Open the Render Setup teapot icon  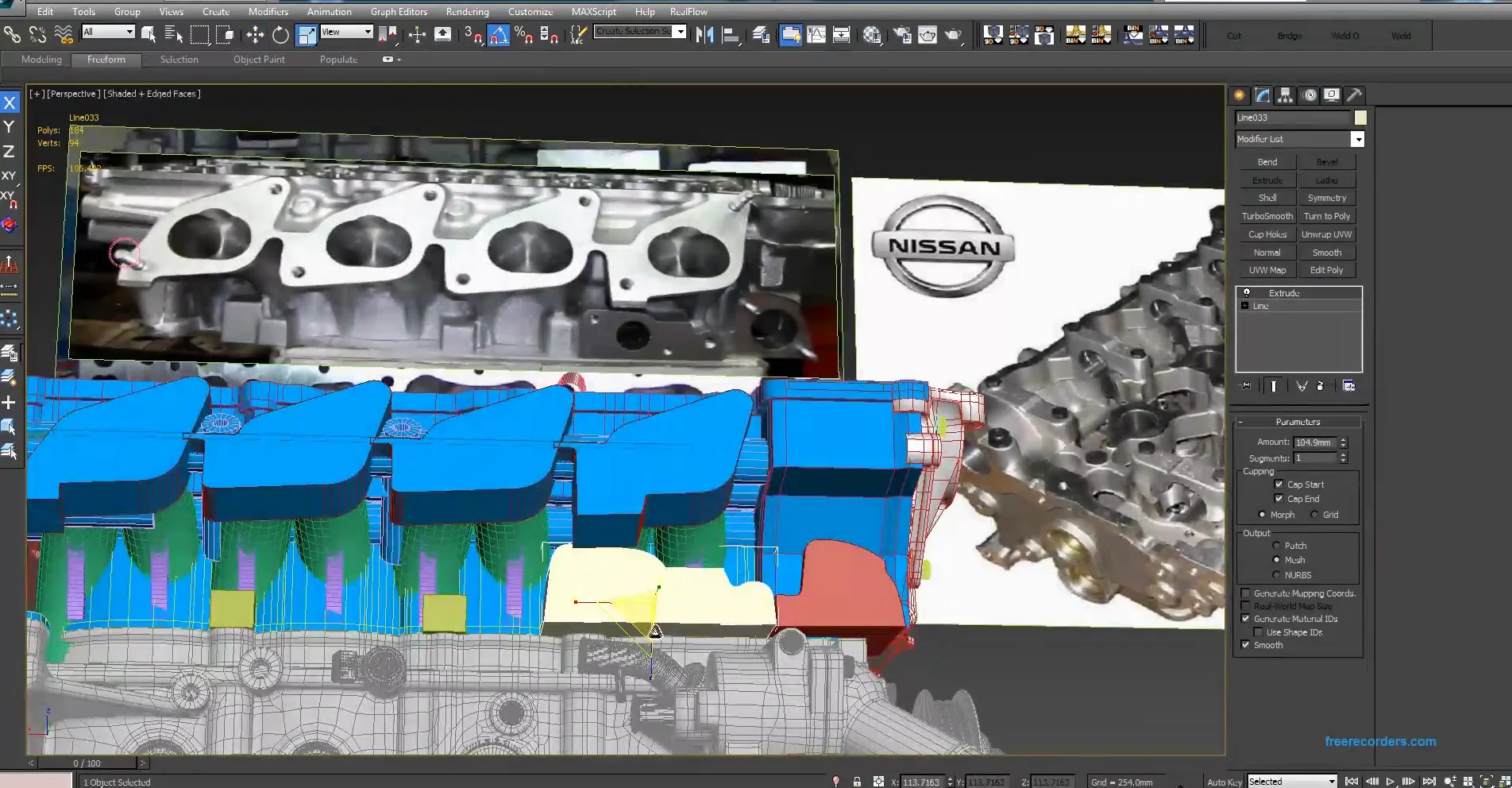tap(902, 34)
